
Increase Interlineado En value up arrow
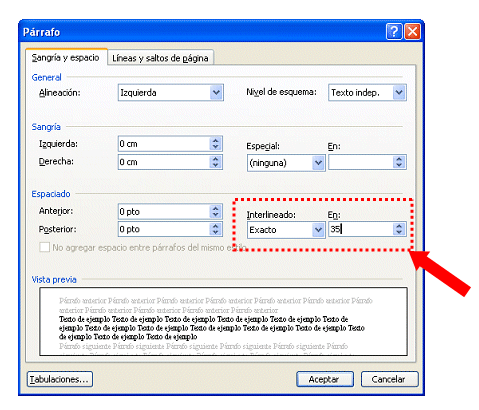pos(399,226)
